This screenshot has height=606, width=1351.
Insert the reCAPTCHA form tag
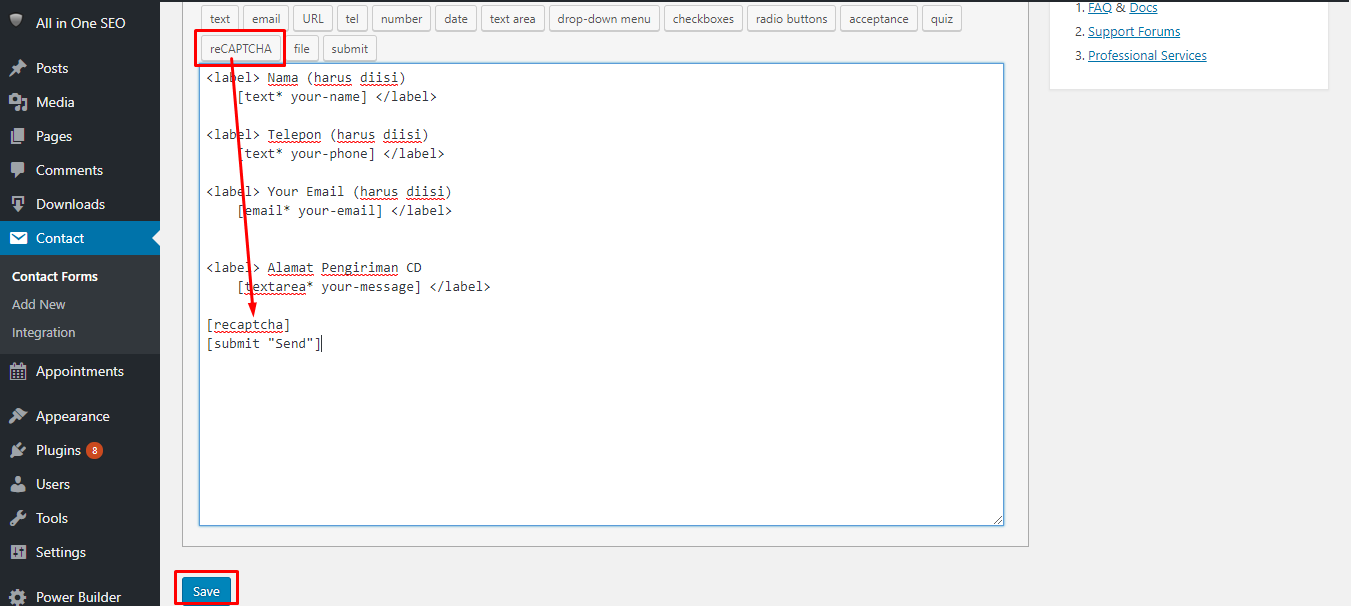tap(241, 49)
